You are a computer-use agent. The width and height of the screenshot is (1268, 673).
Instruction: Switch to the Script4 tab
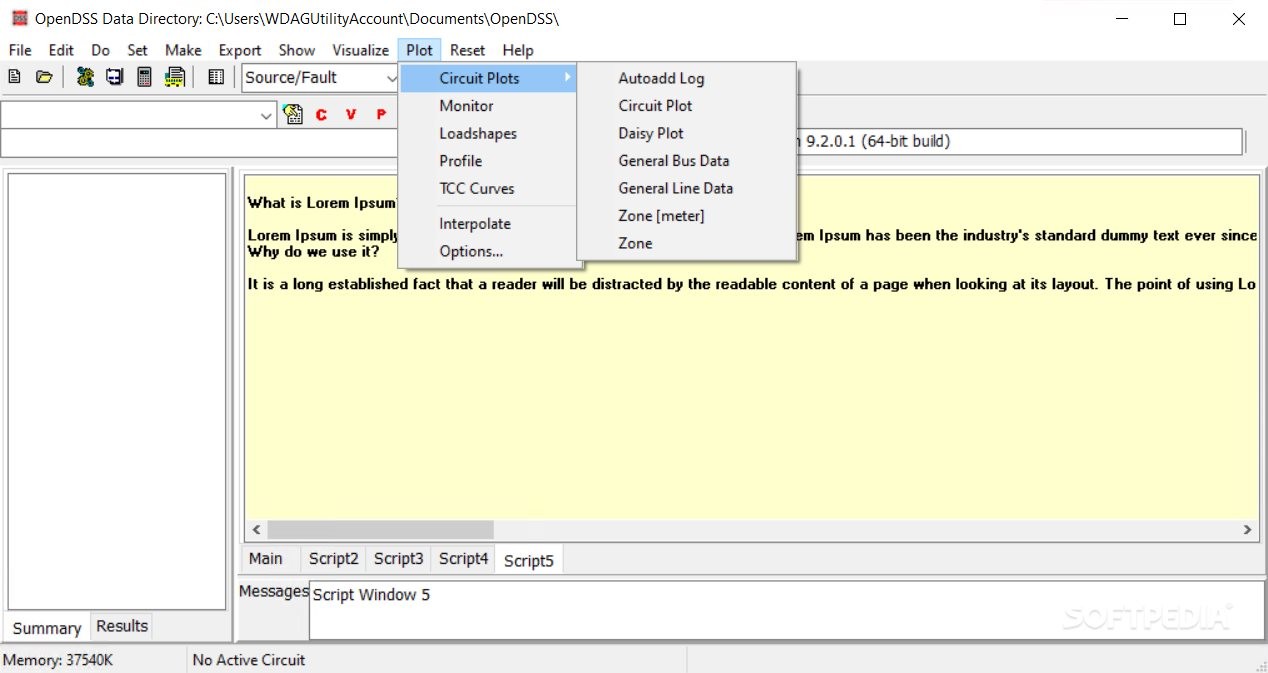pos(463,559)
